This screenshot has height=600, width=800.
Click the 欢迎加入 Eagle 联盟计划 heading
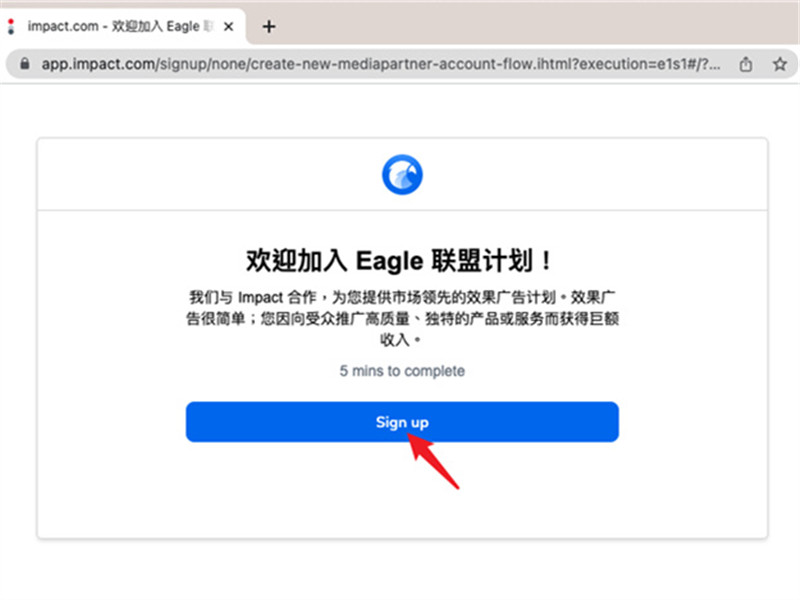[x=399, y=261]
